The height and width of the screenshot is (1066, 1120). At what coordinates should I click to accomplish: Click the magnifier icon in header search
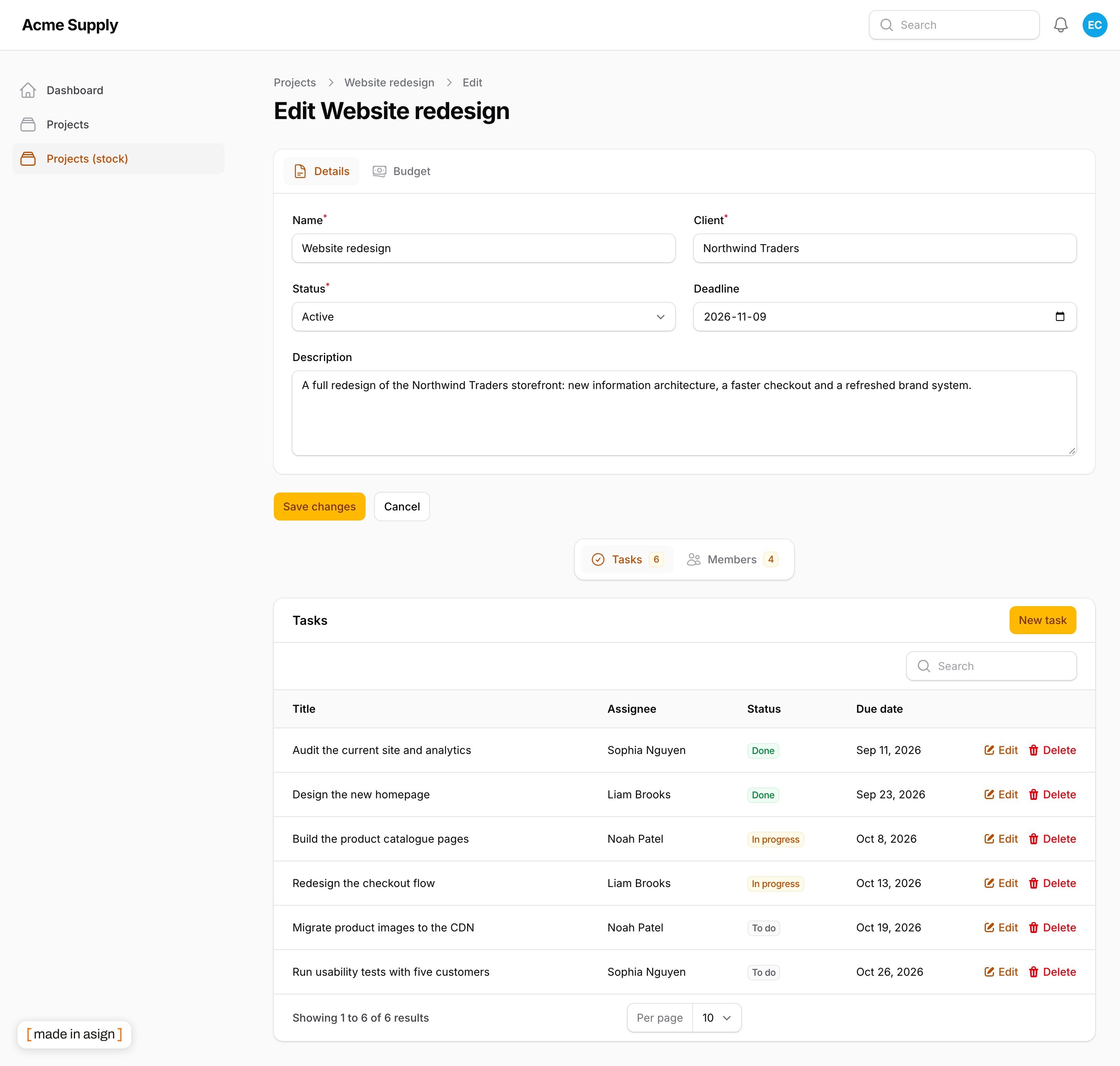(x=886, y=25)
